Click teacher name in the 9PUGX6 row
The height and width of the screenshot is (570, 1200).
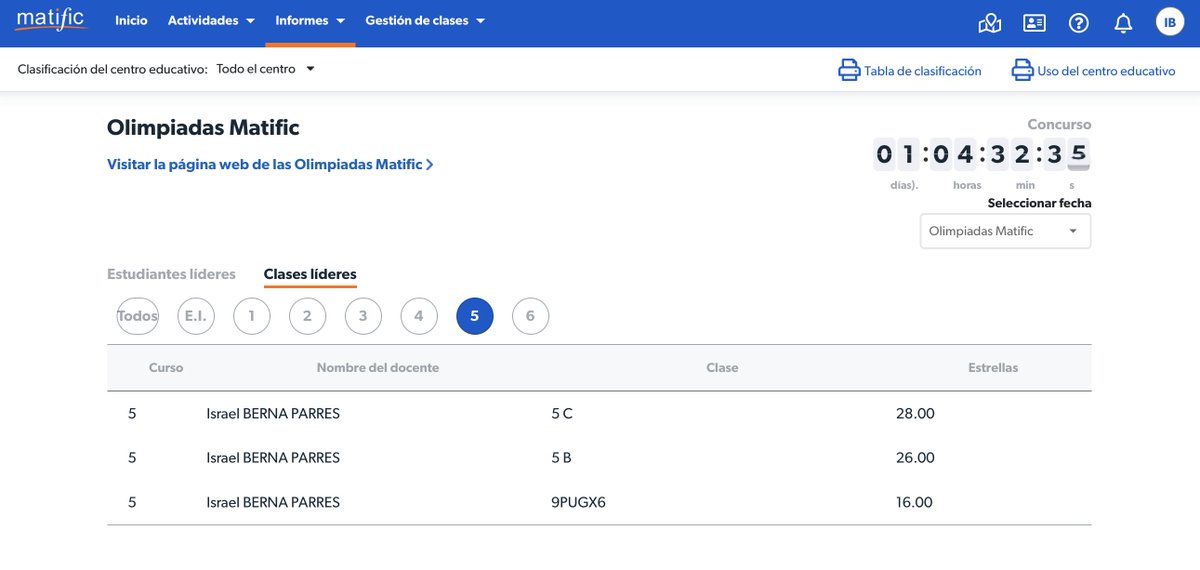[x=273, y=502]
